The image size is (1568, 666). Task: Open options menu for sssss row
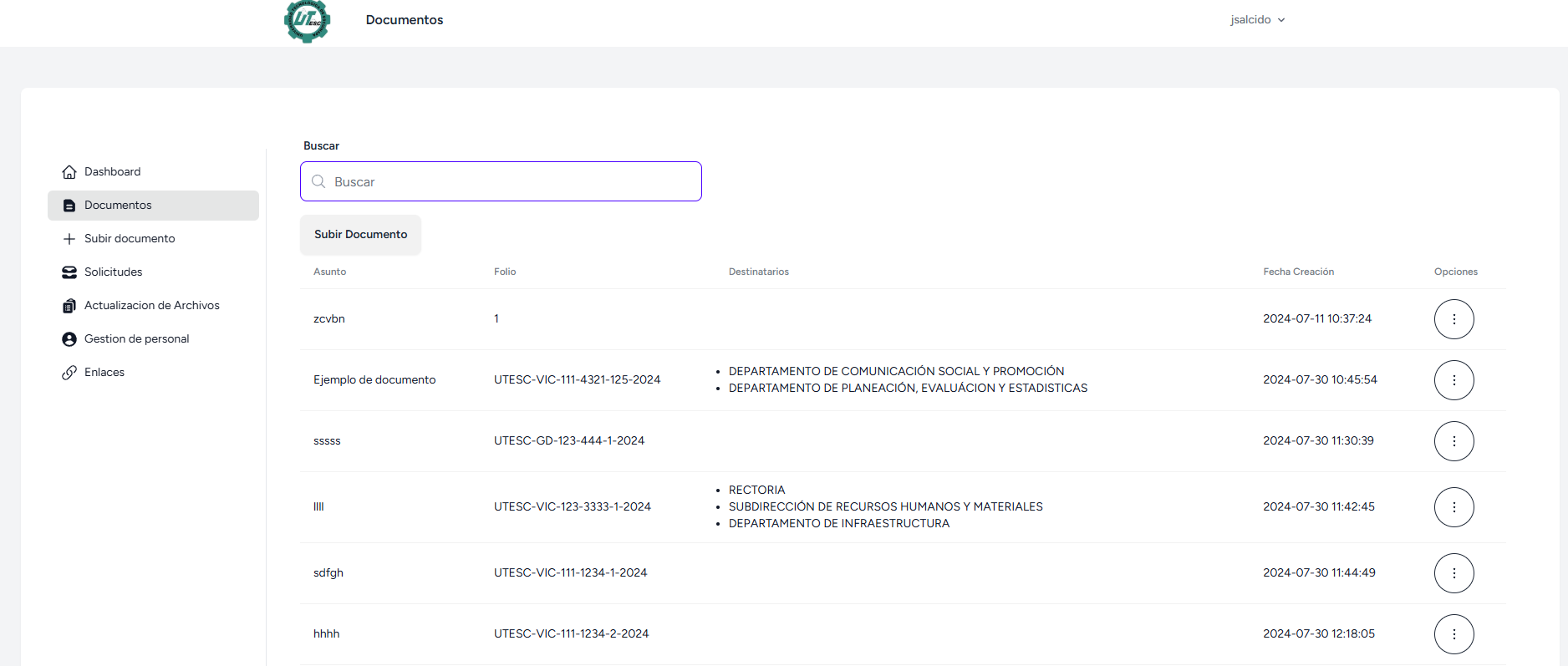pyautogui.click(x=1453, y=441)
